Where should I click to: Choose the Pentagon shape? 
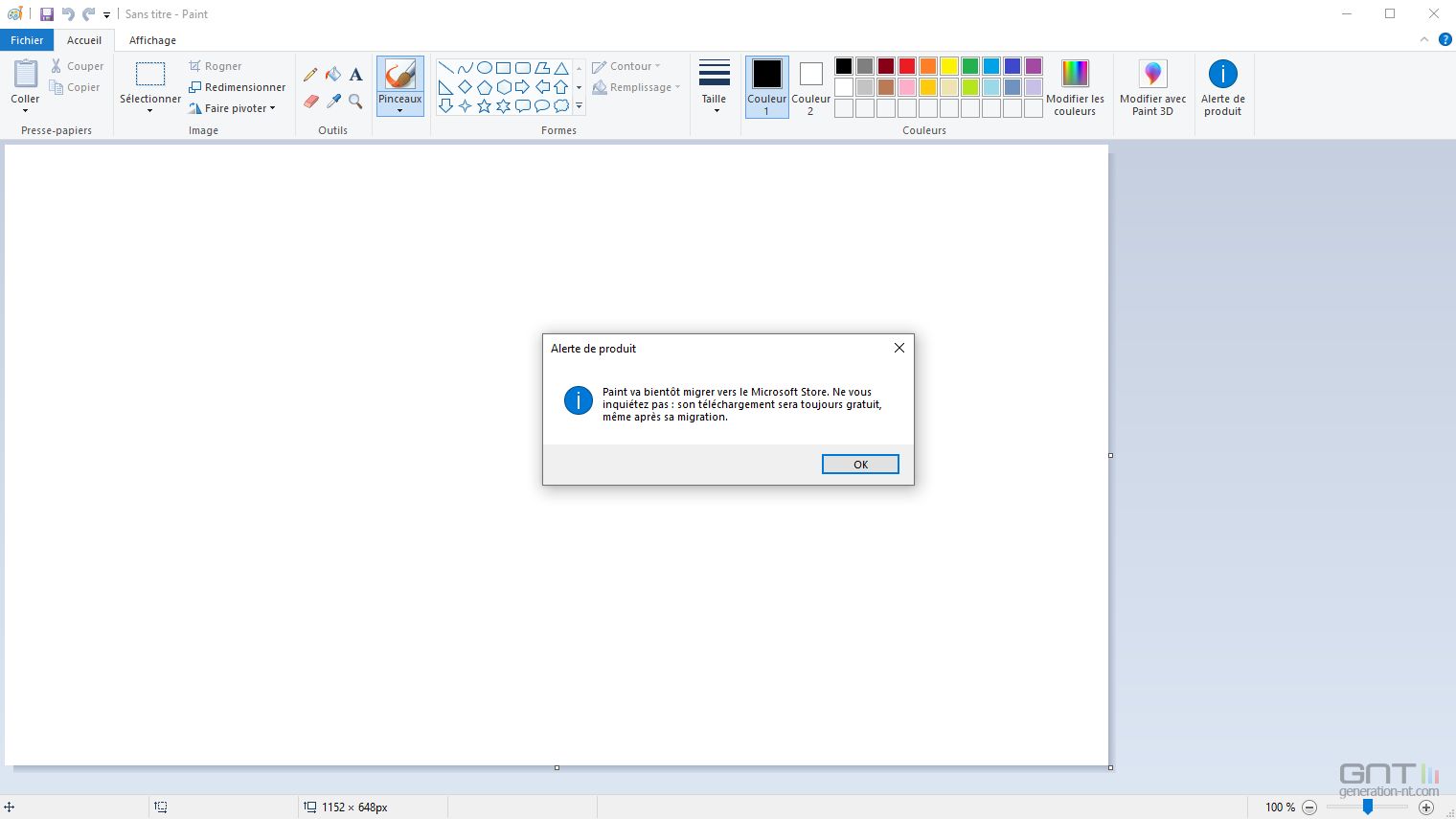(485, 87)
